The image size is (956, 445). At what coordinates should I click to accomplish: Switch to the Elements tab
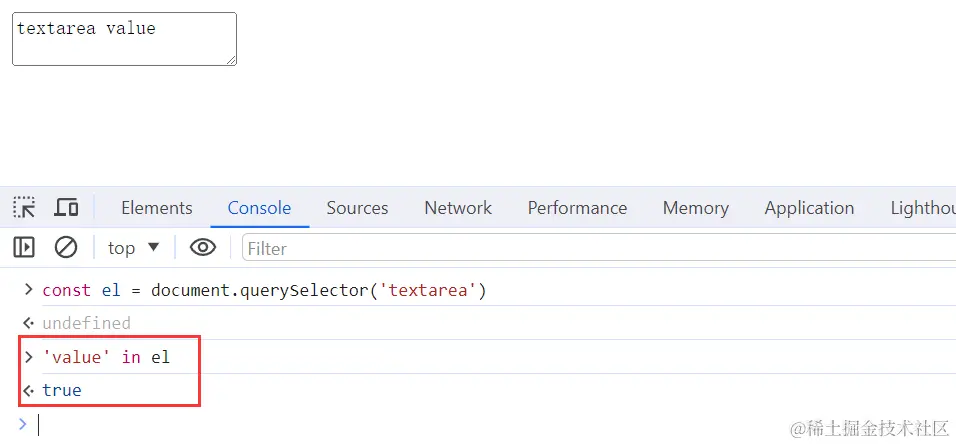(x=157, y=208)
